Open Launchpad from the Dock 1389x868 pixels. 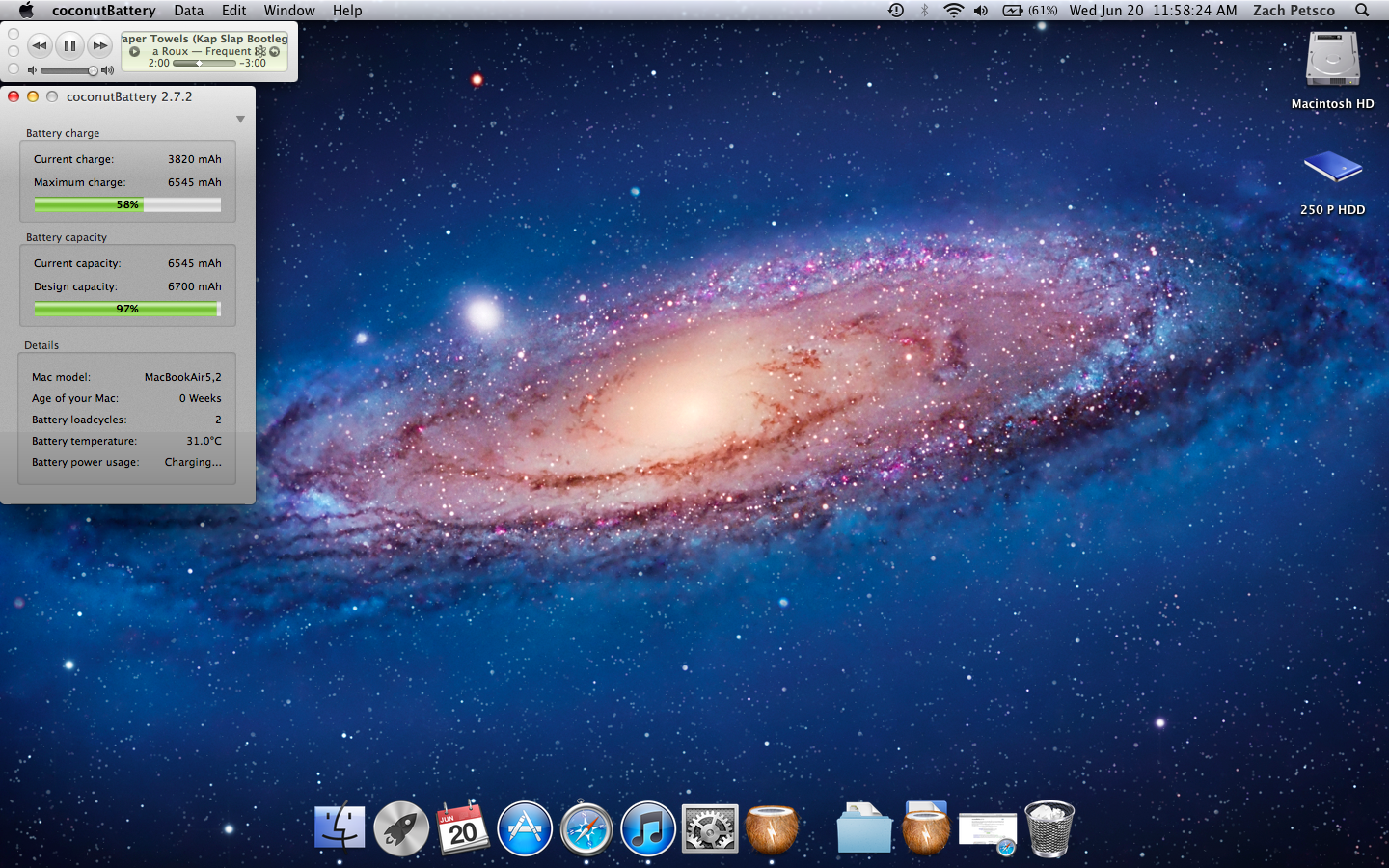pos(401,828)
